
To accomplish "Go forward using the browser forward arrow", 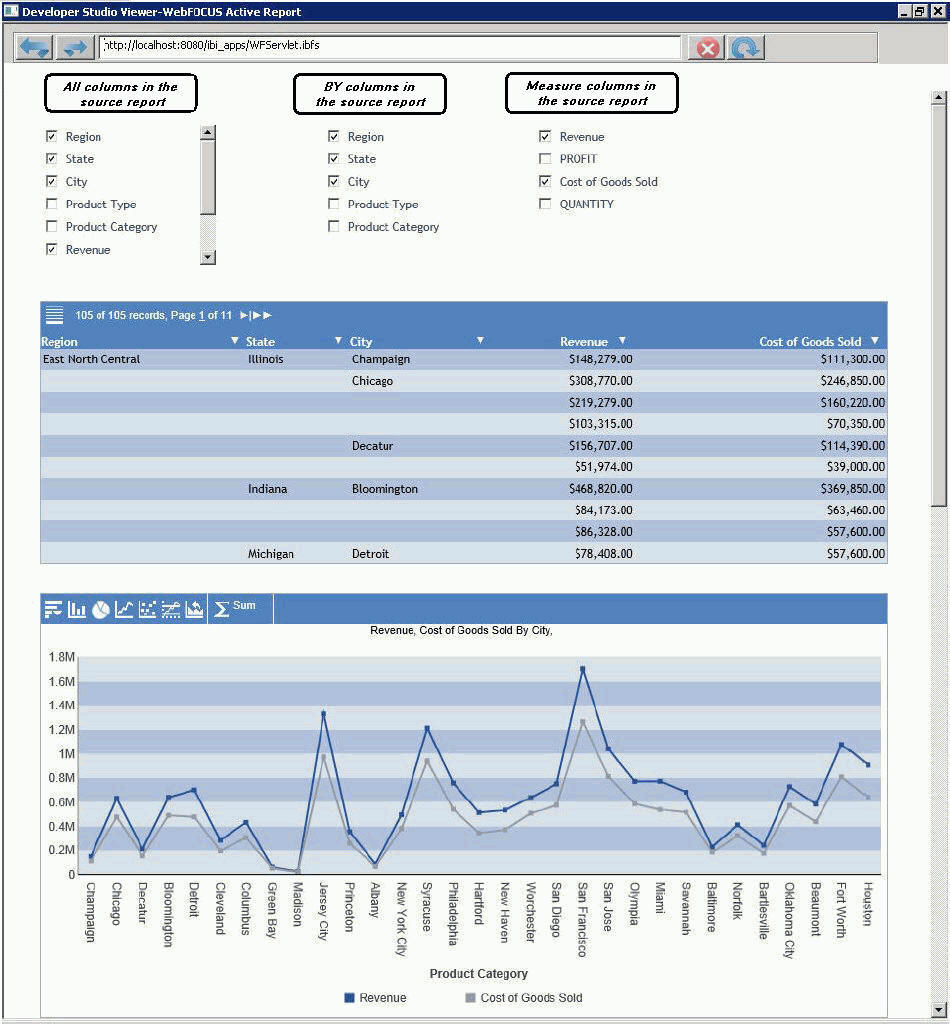I will (74, 47).
